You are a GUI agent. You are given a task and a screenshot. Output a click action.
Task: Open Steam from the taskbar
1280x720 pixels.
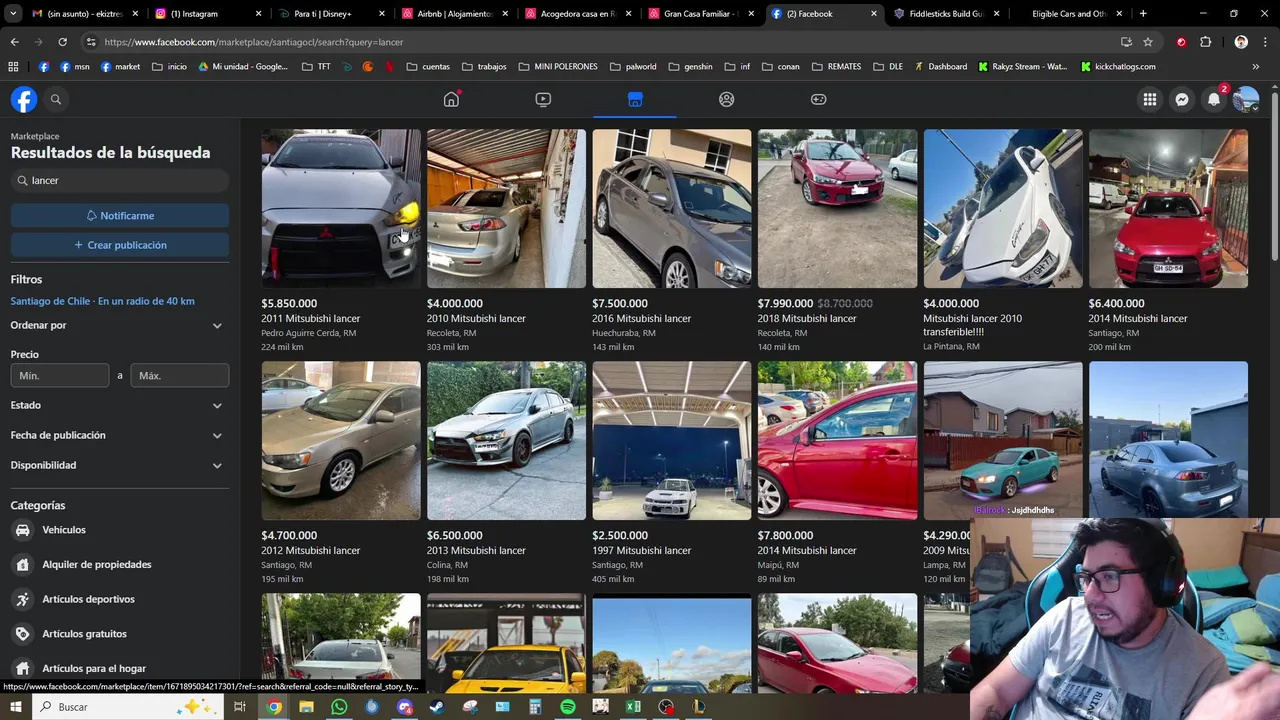pyautogui.click(x=437, y=707)
